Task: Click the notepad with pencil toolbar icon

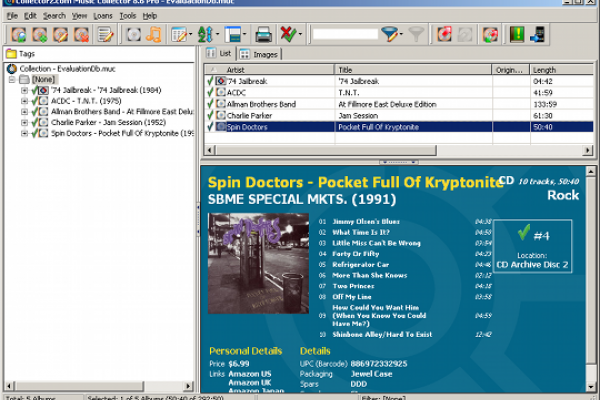Action: pos(105,35)
